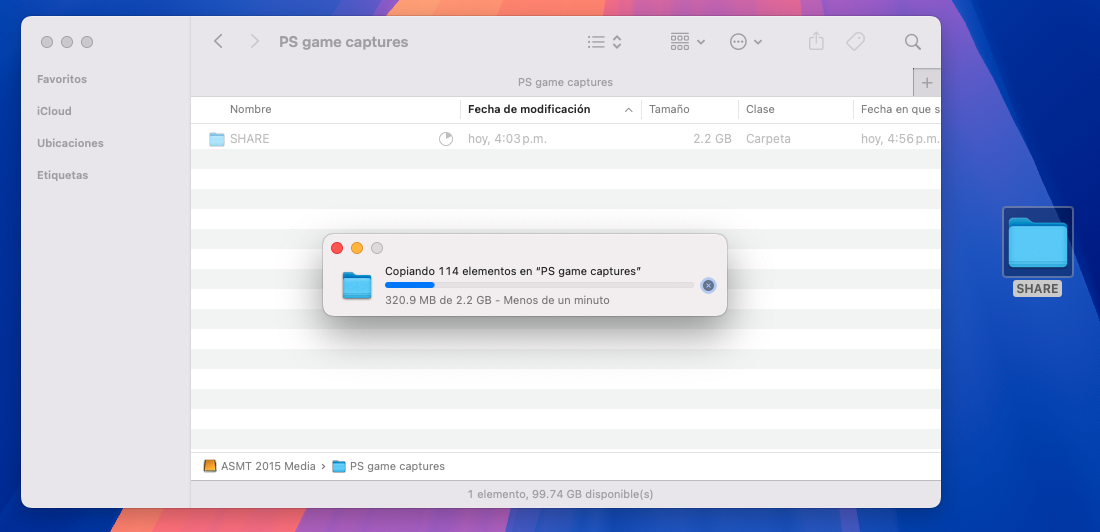Add a new tab with plus button
1100x532 pixels.
pos(927,83)
